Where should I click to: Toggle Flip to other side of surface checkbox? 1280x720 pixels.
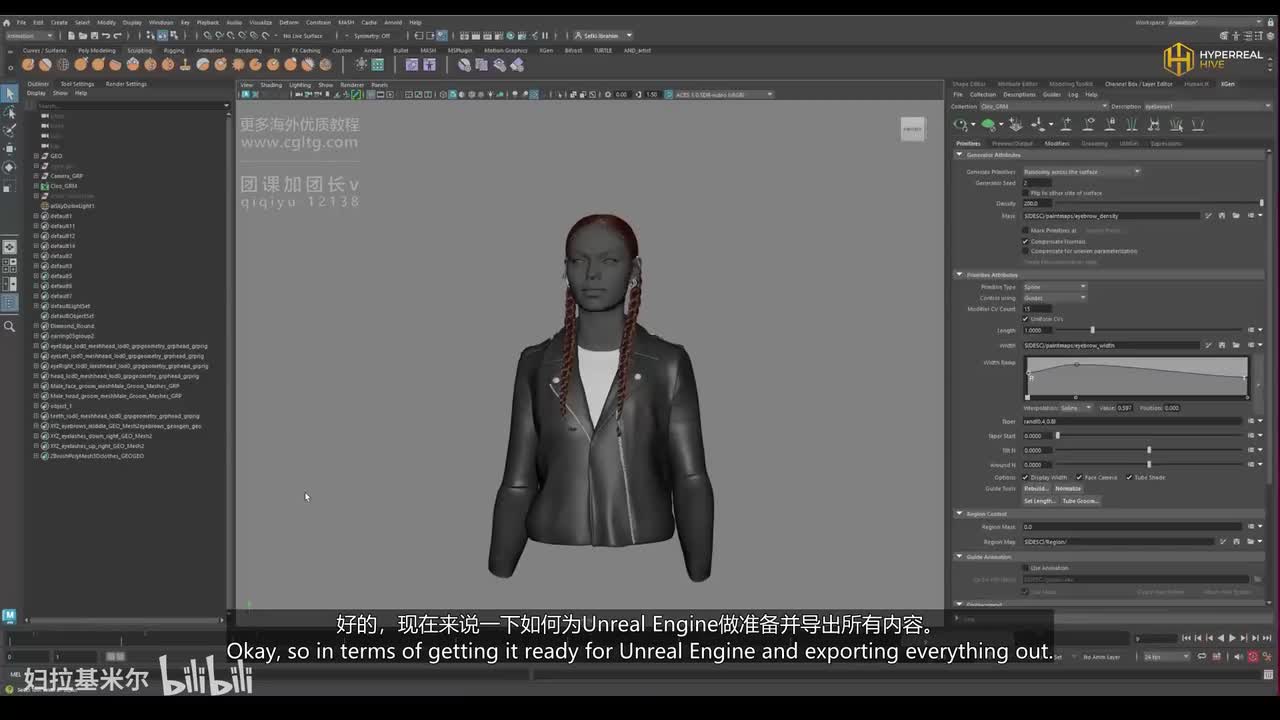[x=1025, y=193]
